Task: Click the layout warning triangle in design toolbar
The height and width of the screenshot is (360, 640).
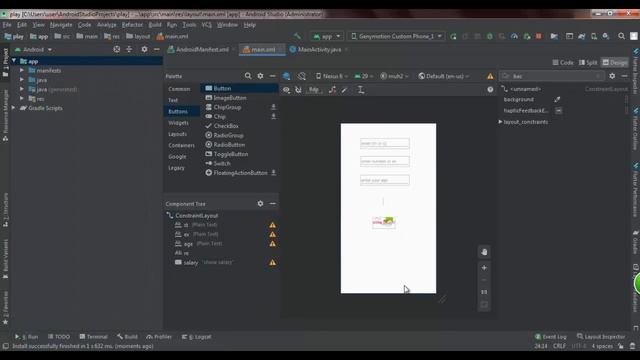Action: [x=490, y=76]
